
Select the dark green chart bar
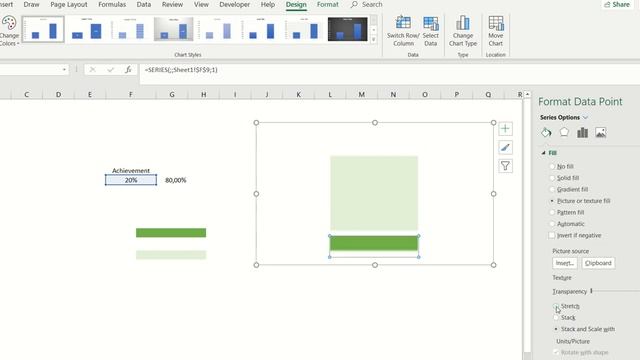click(374, 243)
